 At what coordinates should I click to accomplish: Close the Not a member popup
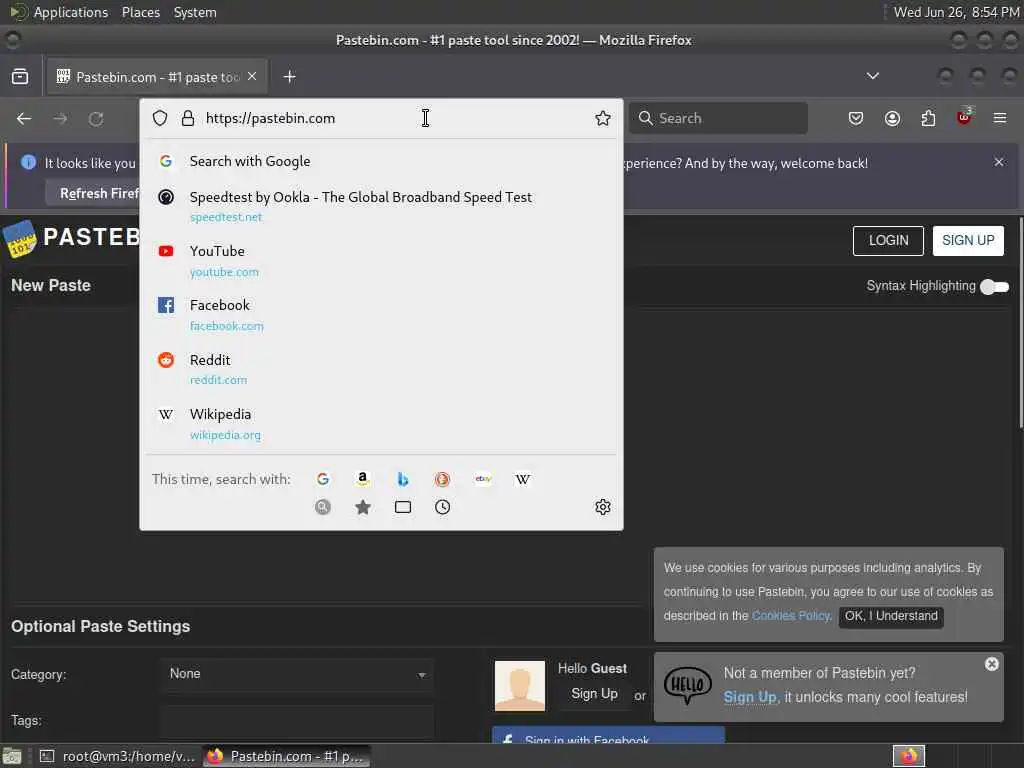tap(991, 664)
